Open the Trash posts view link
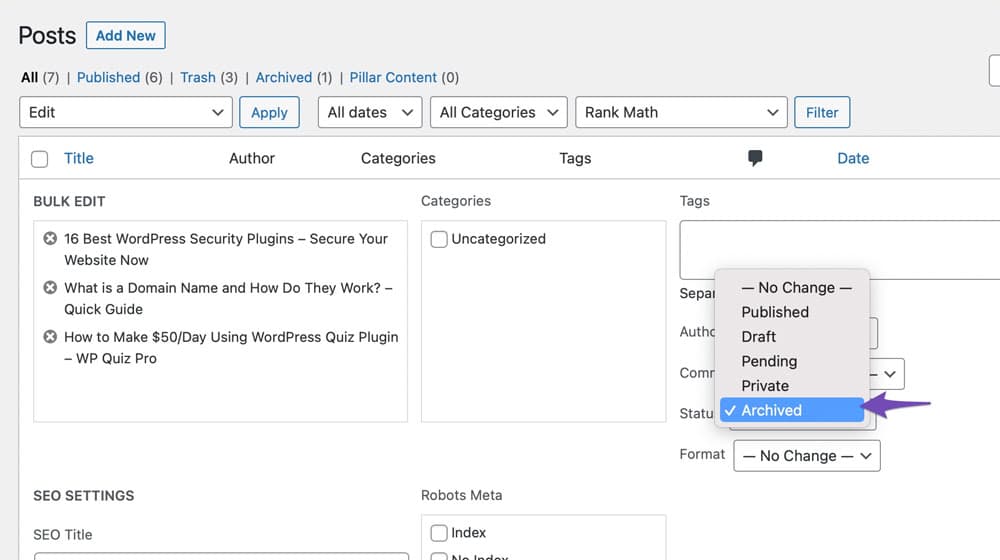Image resolution: width=1000 pixels, height=560 pixels. (x=197, y=77)
